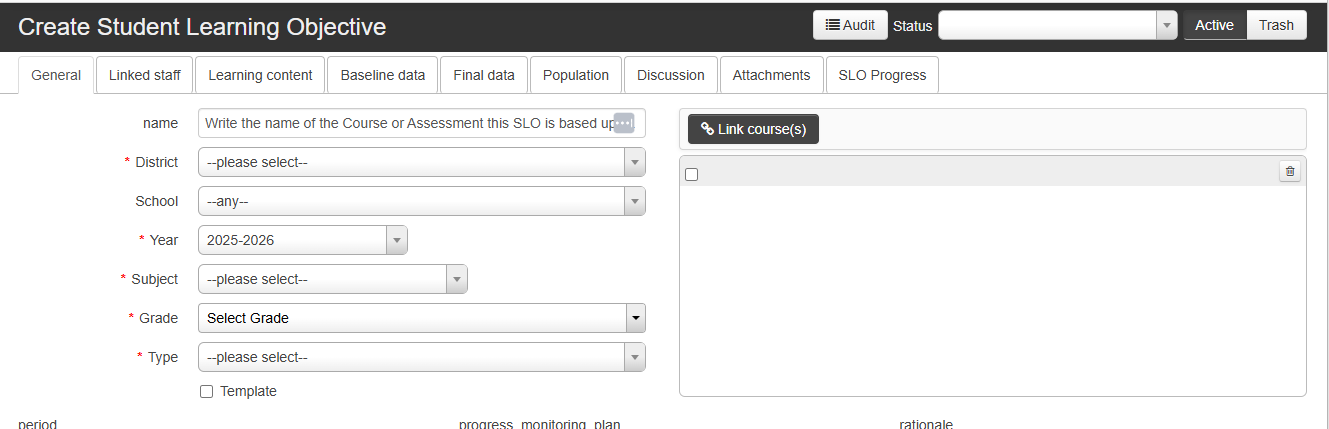Click the ellipsis icon in name field
This screenshot has width=1329, height=429.
[x=623, y=123]
